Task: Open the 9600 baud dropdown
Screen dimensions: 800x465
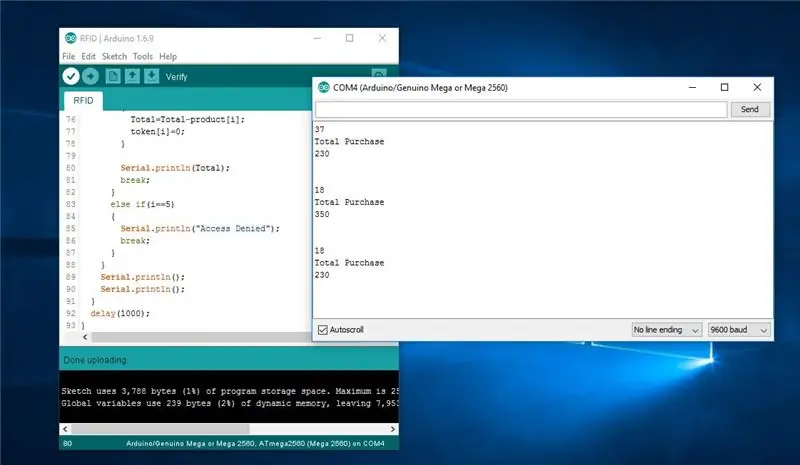Action: click(739, 330)
